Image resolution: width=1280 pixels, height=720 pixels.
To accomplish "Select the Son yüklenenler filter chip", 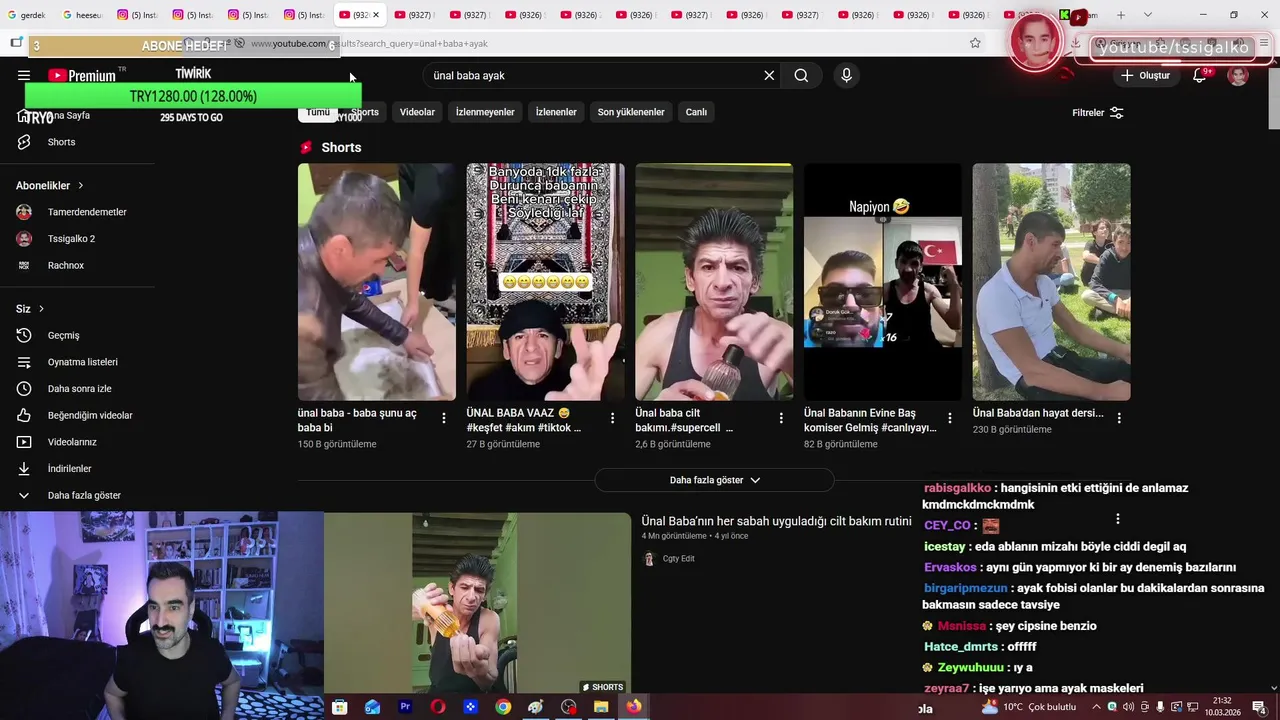I will pos(631,112).
